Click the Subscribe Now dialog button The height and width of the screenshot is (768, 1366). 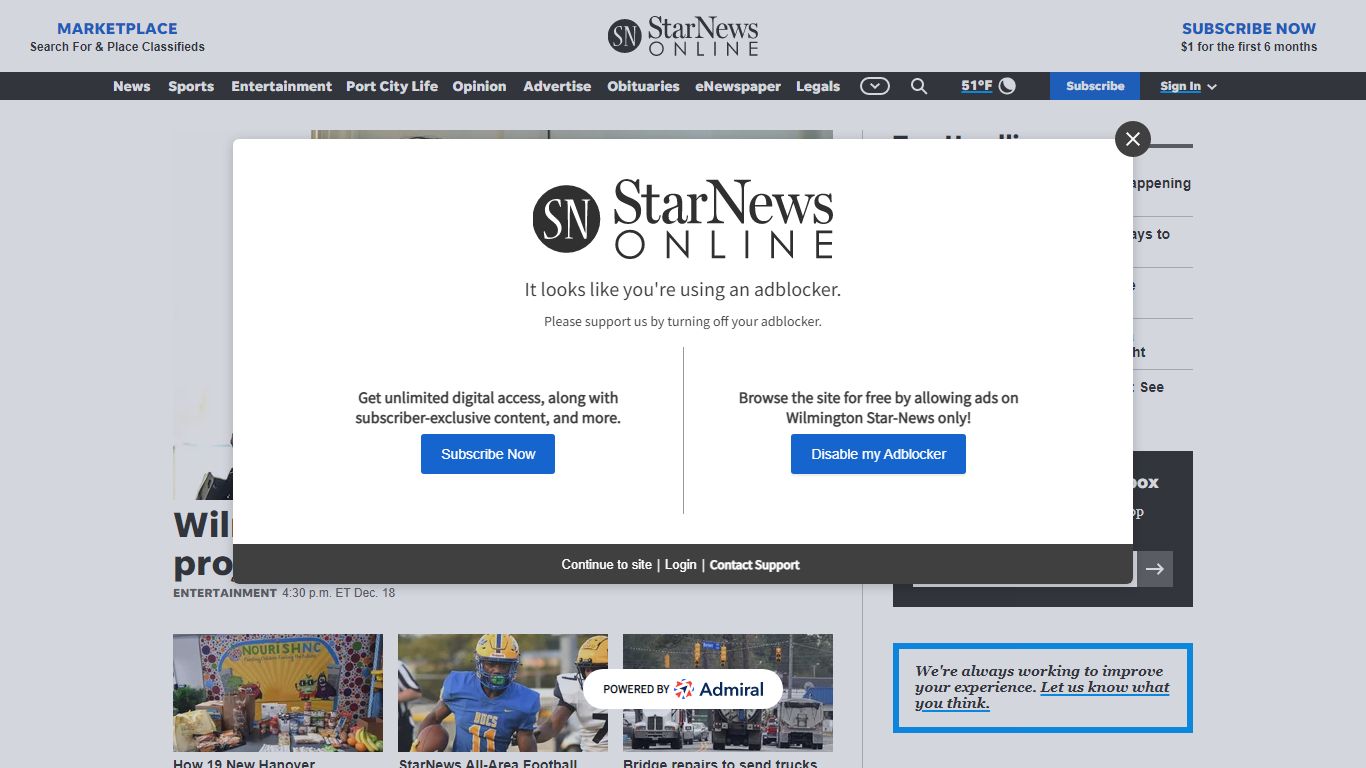pyautogui.click(x=488, y=454)
